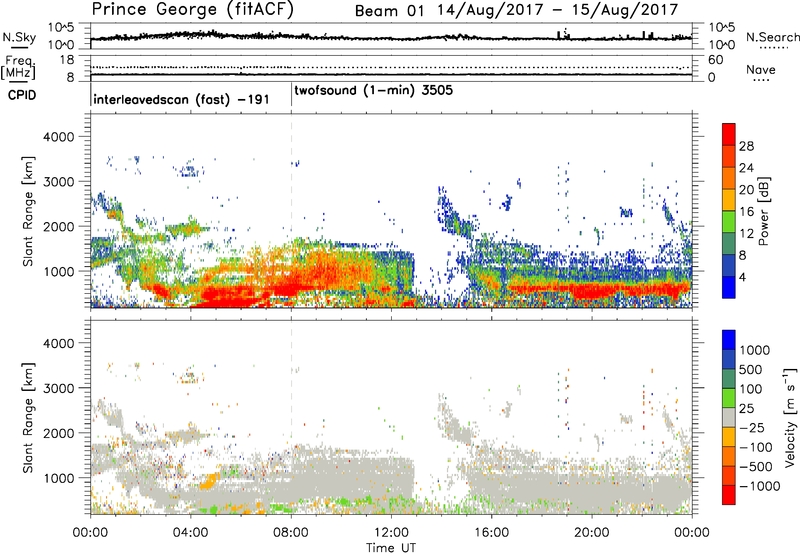Click the 18 tick on frequency axis

67,60
